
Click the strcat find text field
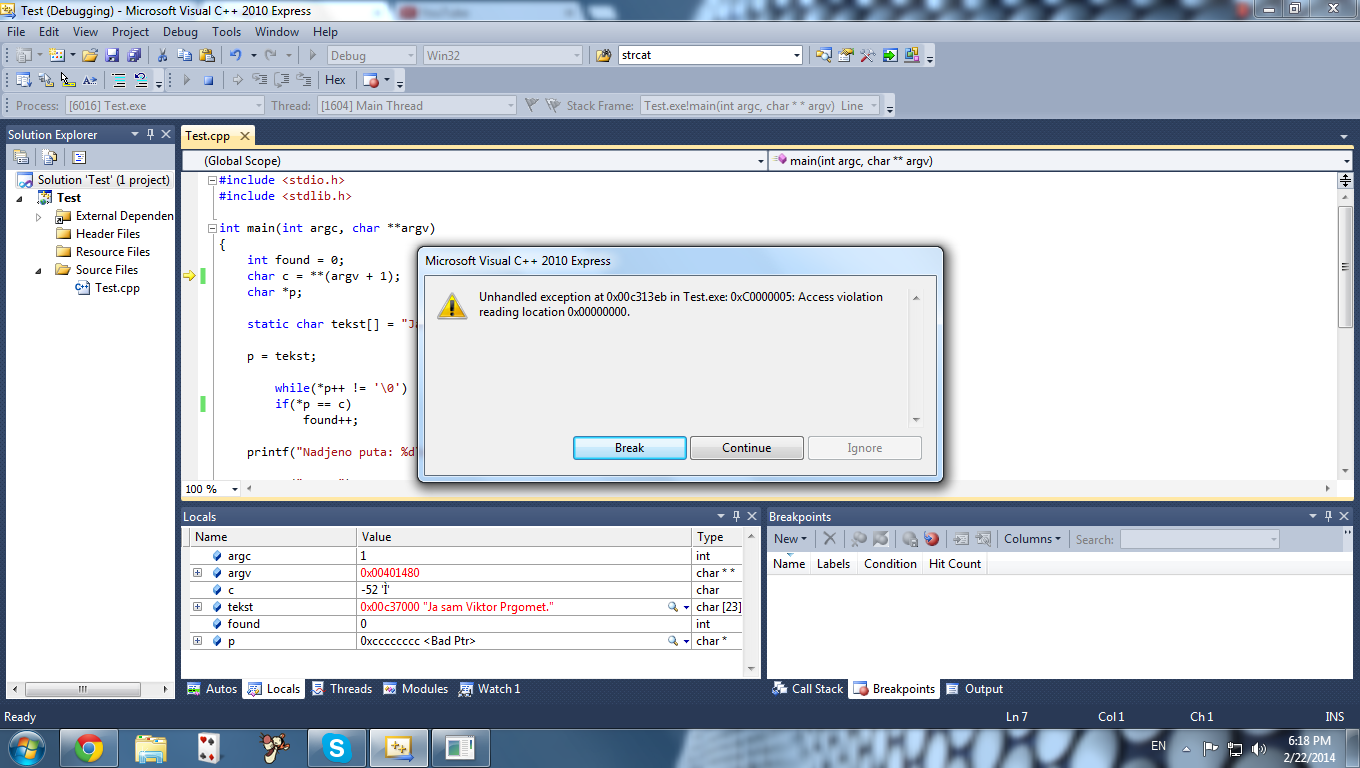[704, 55]
